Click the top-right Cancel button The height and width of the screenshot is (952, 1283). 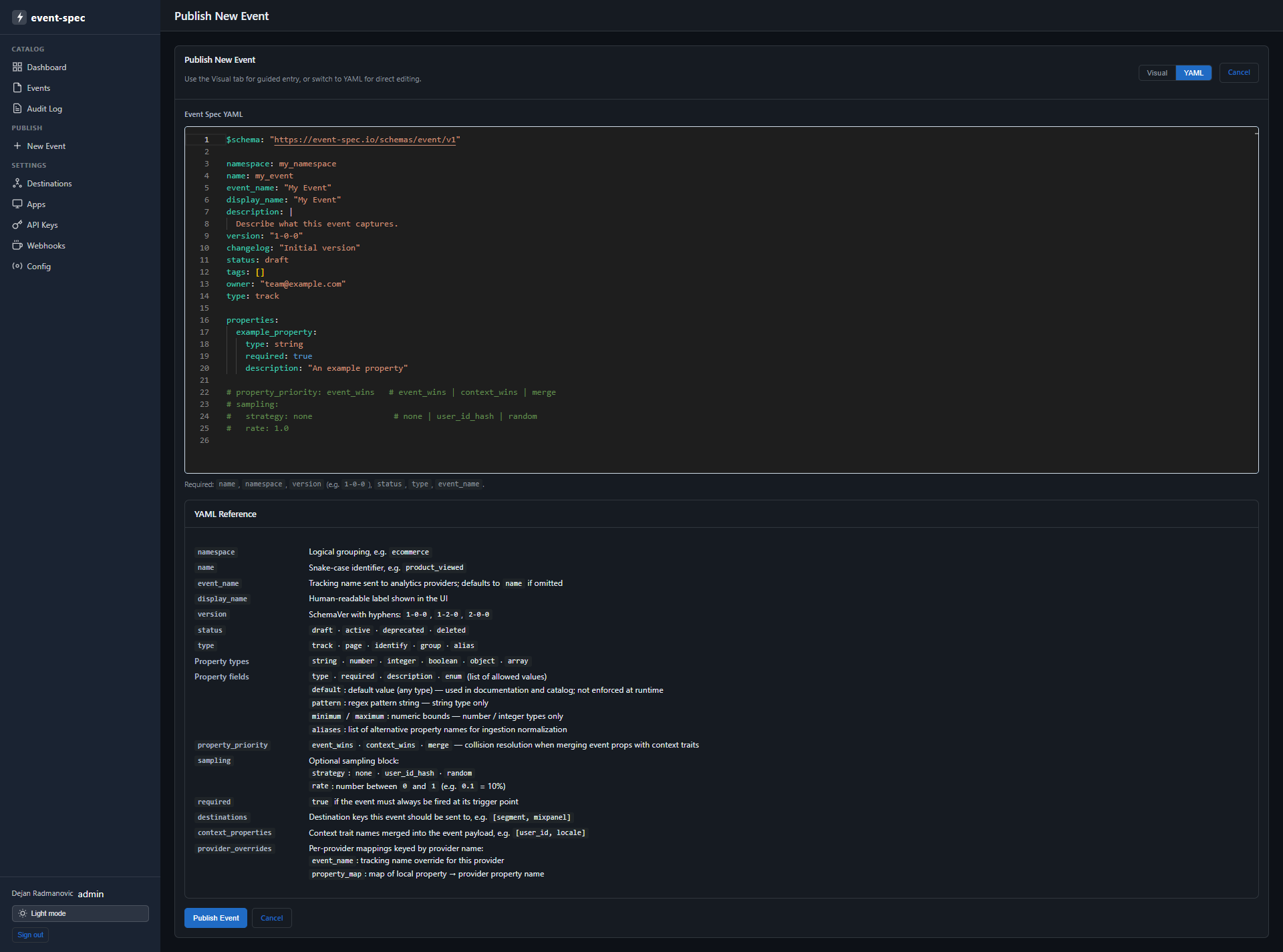click(x=1238, y=73)
